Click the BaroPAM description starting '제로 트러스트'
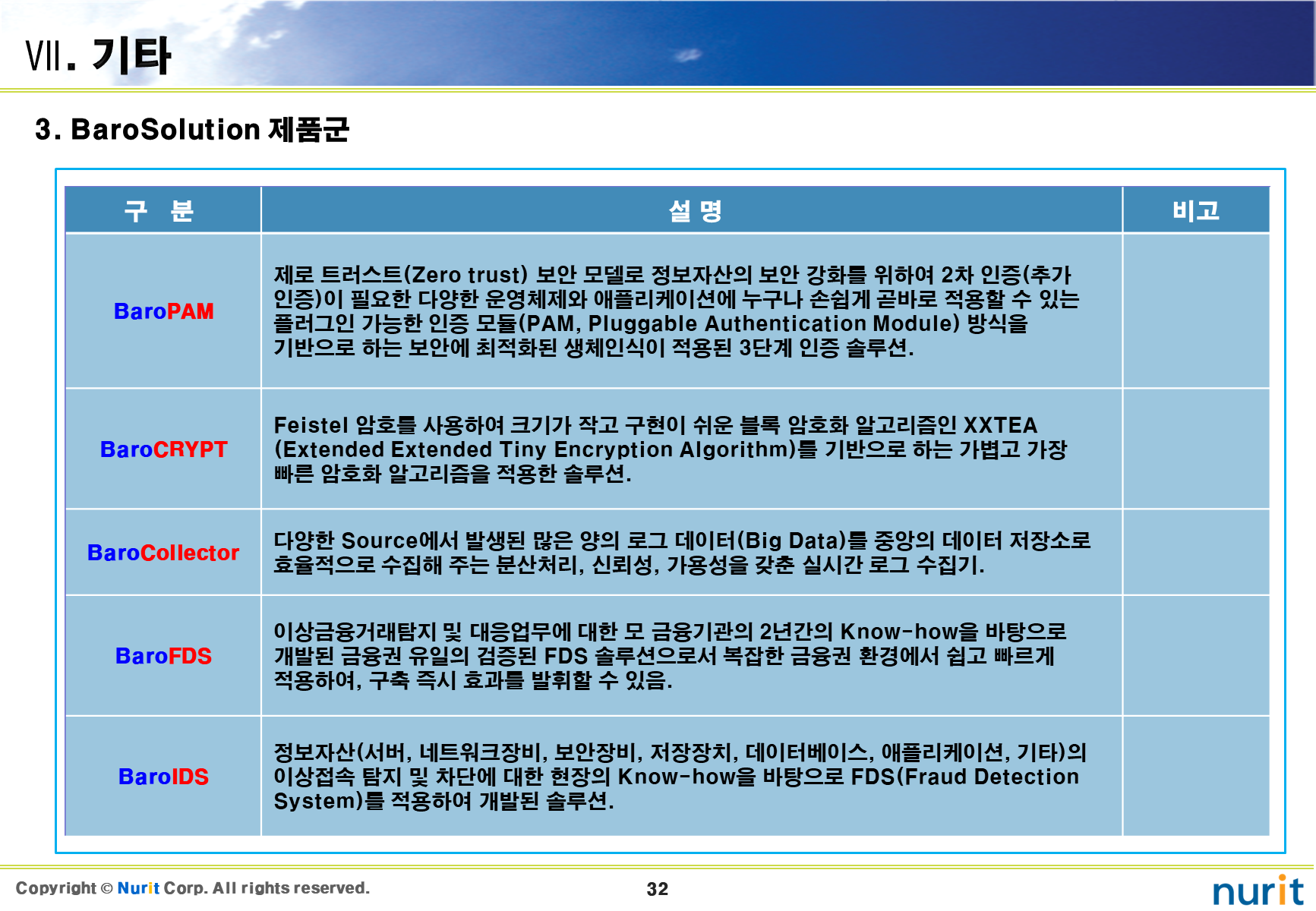 coord(676,311)
